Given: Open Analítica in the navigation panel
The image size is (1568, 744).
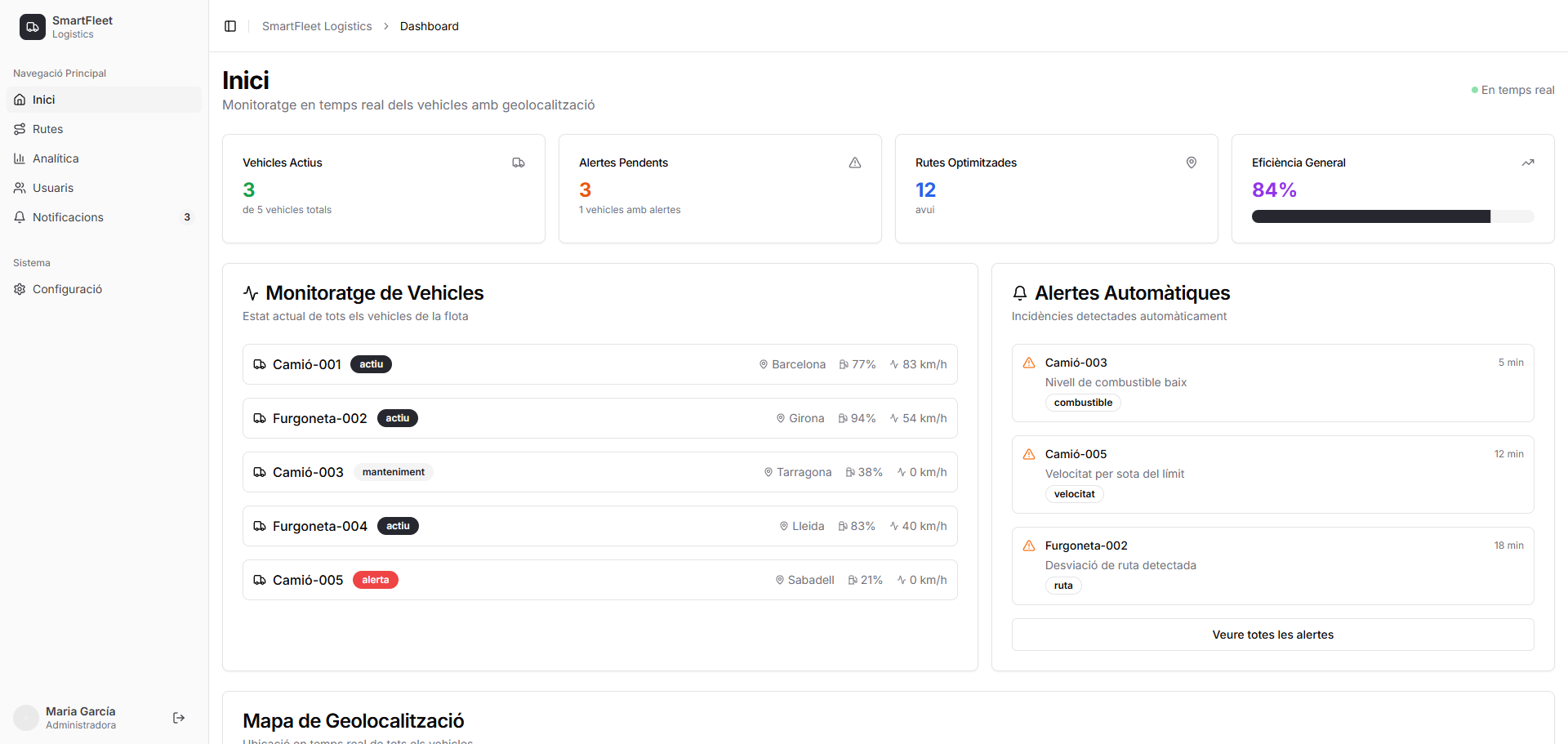Looking at the screenshot, I should pos(56,158).
